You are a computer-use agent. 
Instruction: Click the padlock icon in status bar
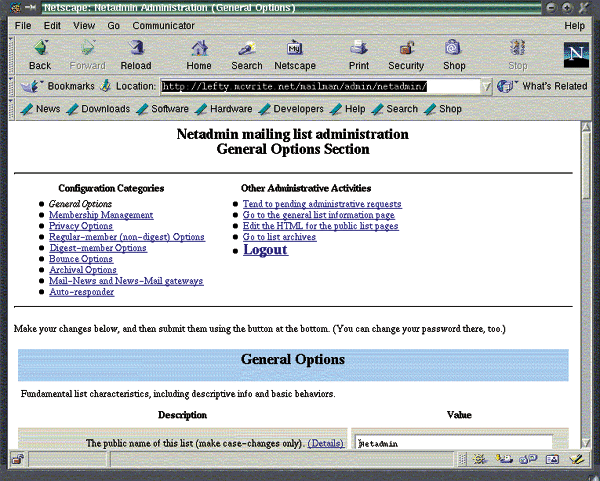tap(17, 459)
